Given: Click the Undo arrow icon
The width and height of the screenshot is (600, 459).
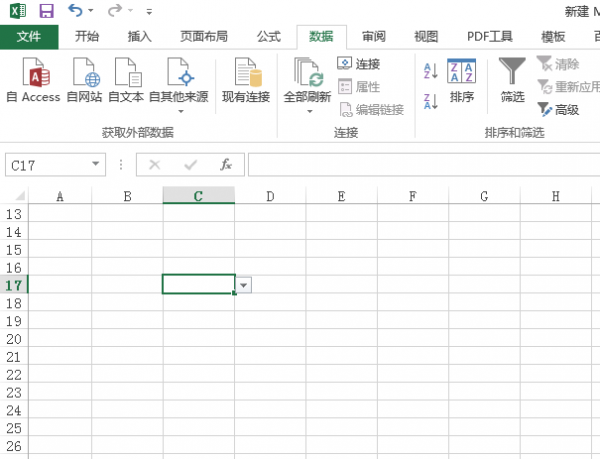Looking at the screenshot, I should pos(75,10).
